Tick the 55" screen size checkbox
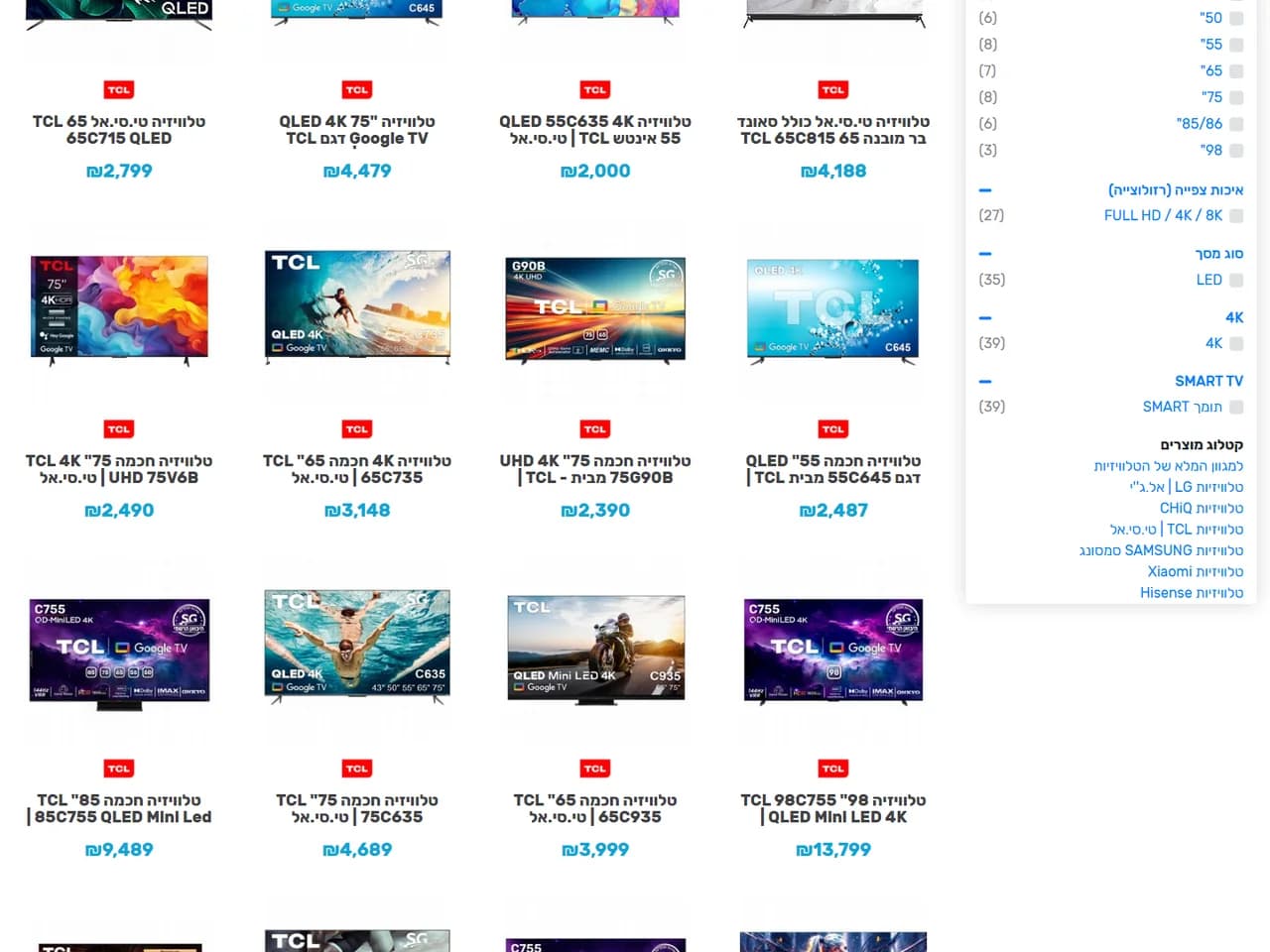Image resolution: width=1270 pixels, height=952 pixels. tap(1236, 45)
